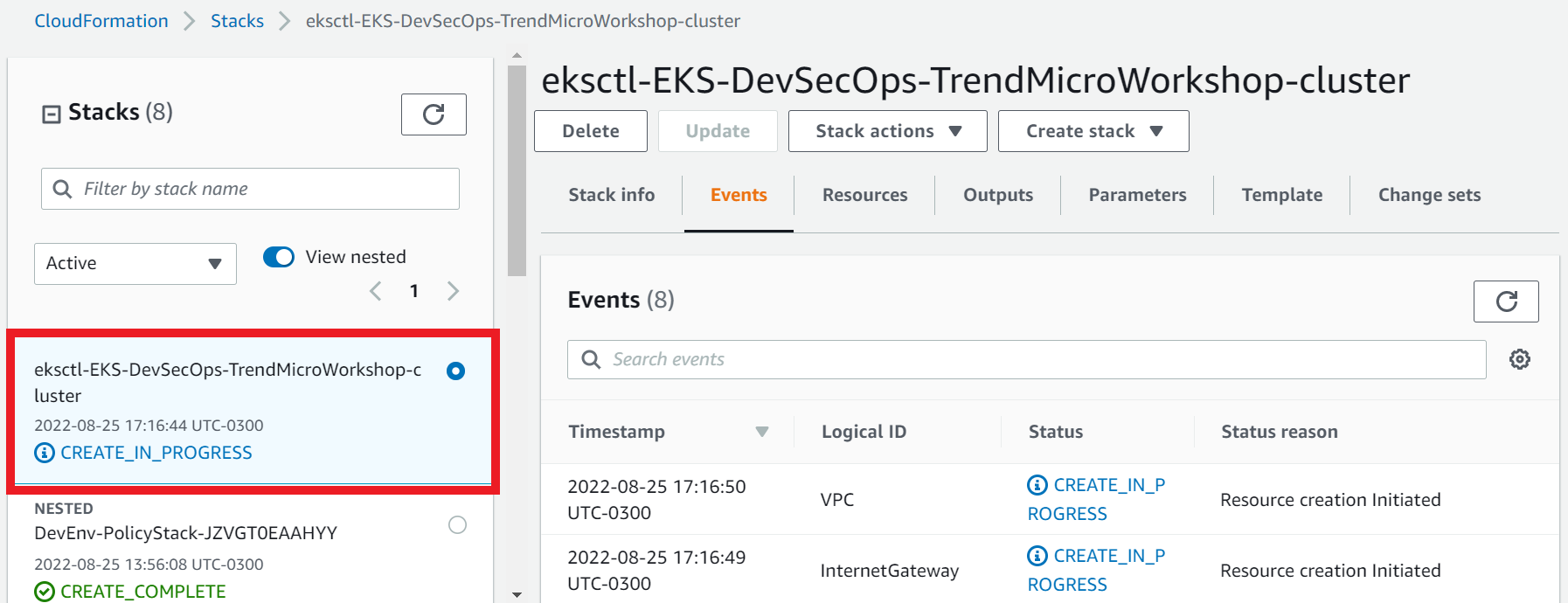Focus the Filter by stack name field

point(250,189)
